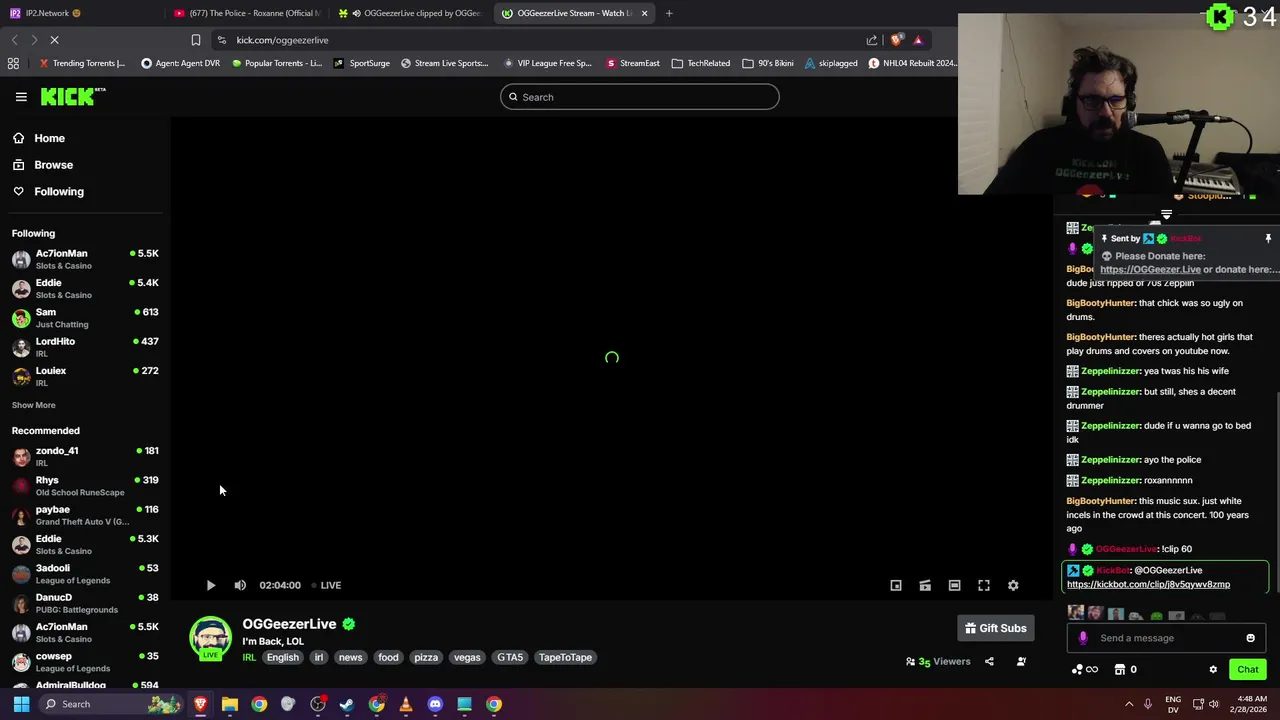Screen dimensions: 1280x720
Task: Enter fullscreen video mode
Action: pos(984,585)
